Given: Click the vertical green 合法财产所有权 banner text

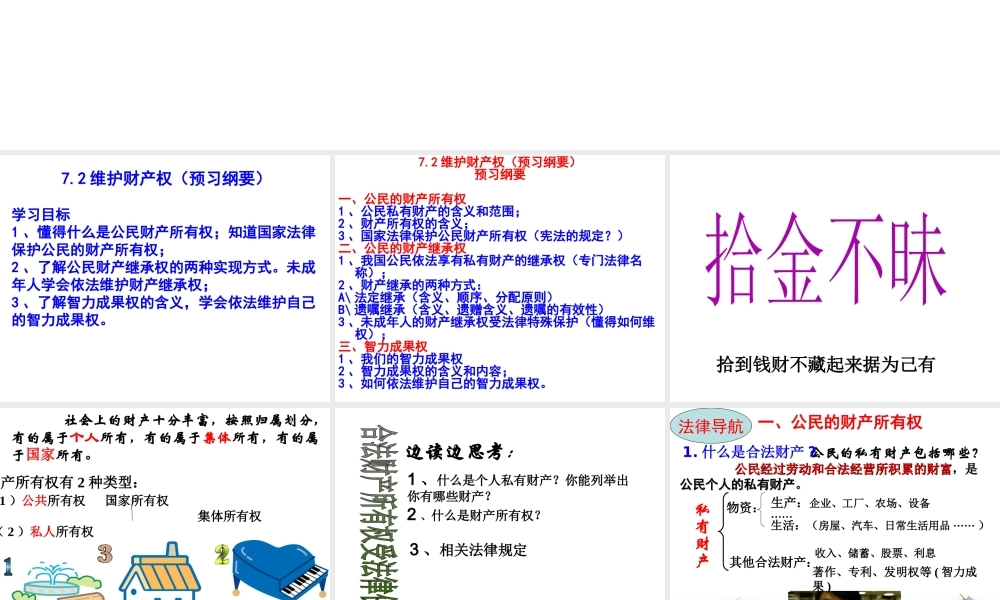Looking at the screenshot, I should pos(379,512).
